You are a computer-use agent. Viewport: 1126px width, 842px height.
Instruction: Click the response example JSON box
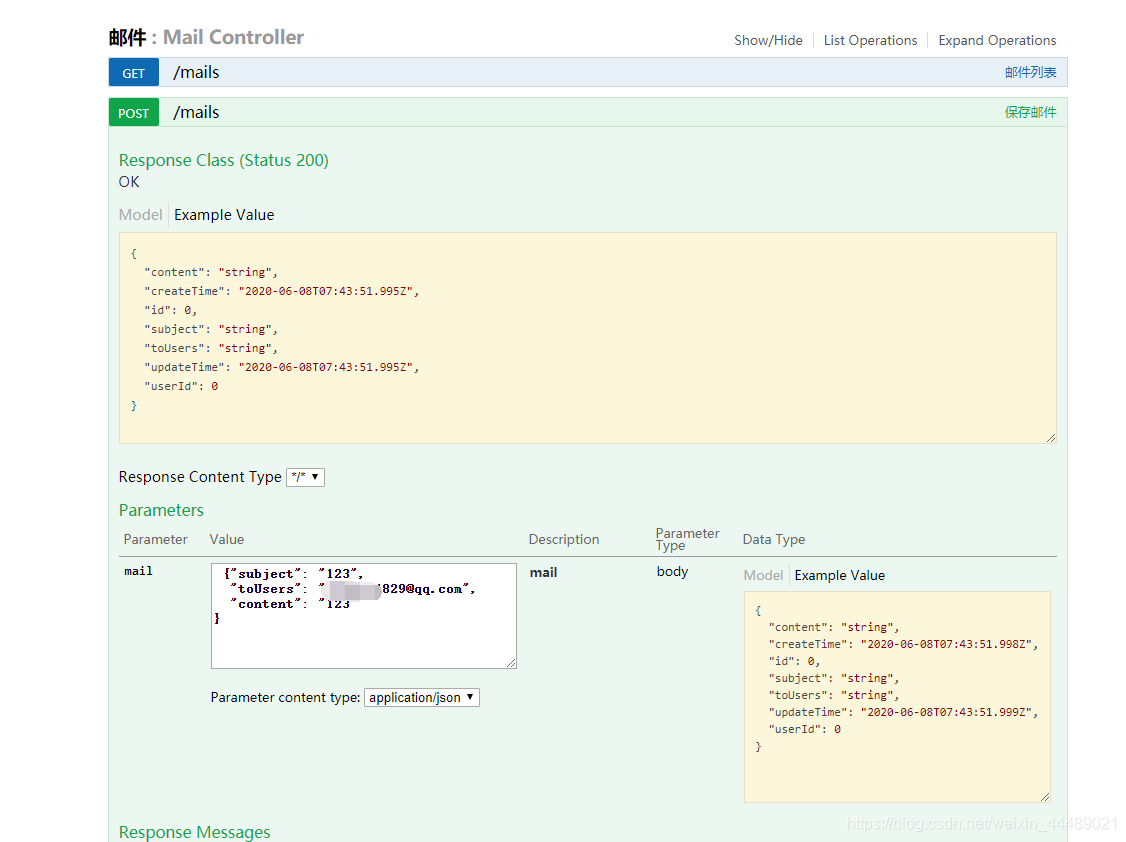587,337
